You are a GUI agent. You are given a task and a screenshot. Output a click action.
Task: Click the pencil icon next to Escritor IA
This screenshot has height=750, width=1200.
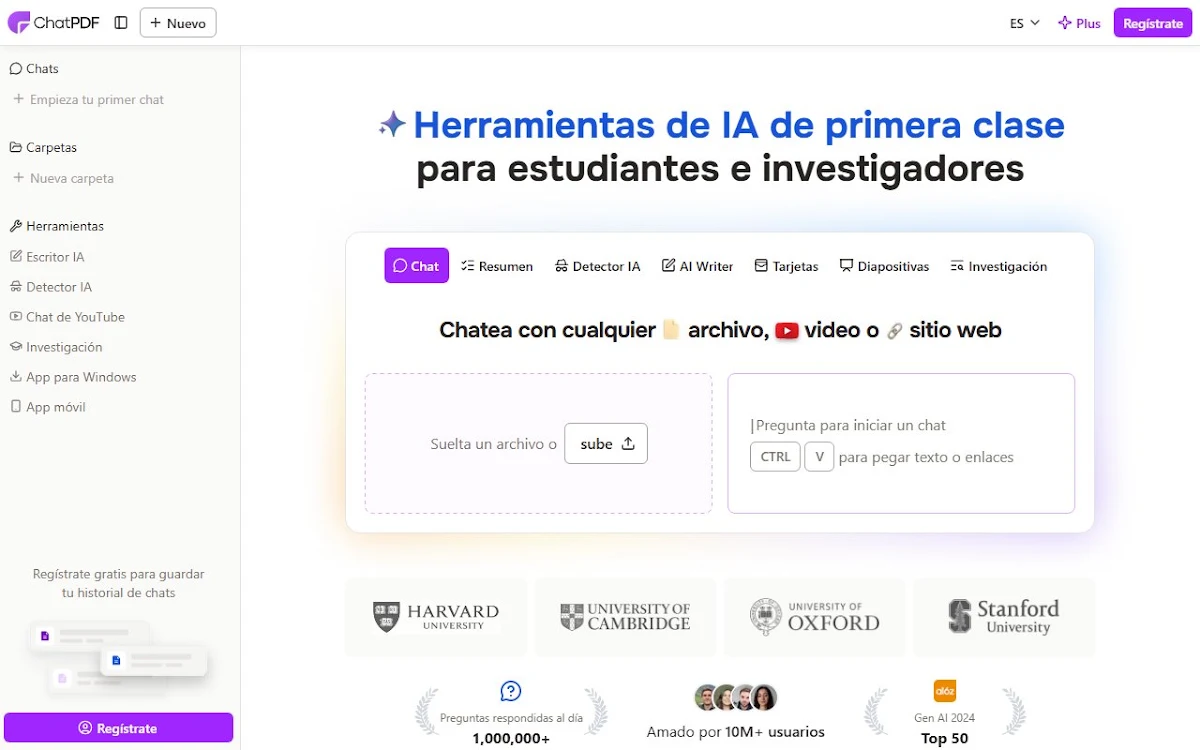point(16,257)
